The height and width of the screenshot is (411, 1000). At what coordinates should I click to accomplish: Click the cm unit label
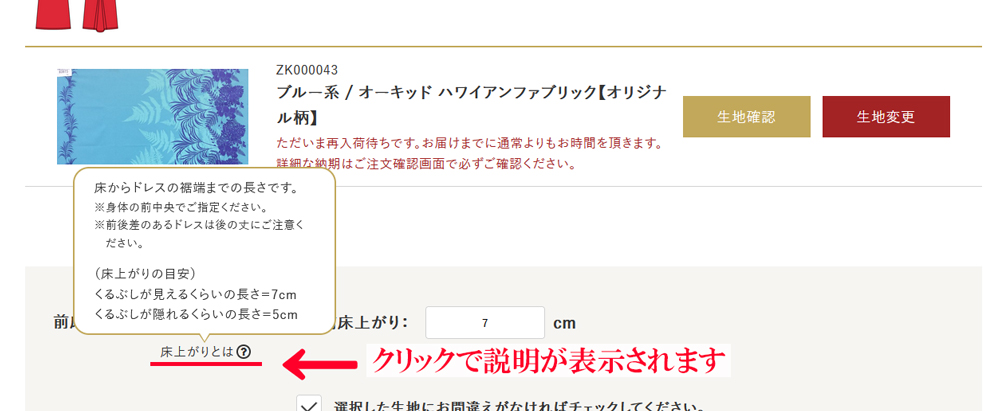(x=565, y=323)
